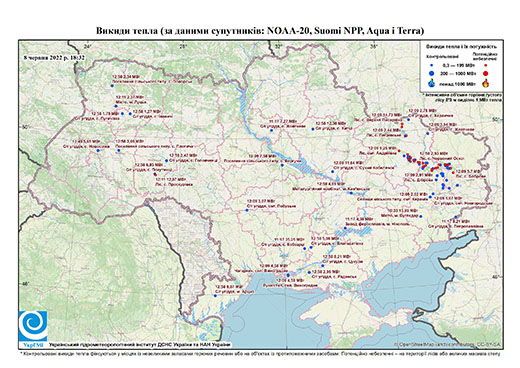Select the large red circle legend symbol
Viewport: 520px width, 368px height.
coord(485,73)
